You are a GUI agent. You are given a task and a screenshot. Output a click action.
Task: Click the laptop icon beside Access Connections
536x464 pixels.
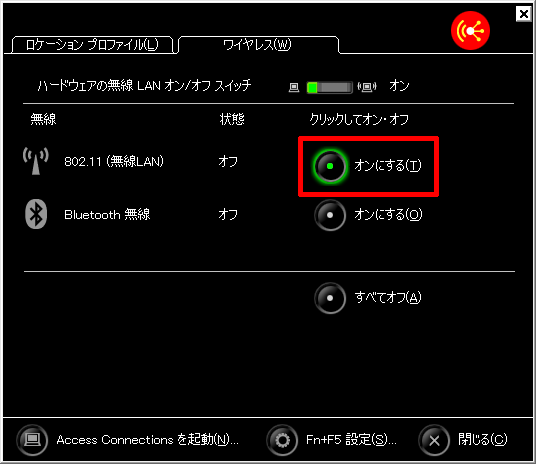(x=32, y=440)
